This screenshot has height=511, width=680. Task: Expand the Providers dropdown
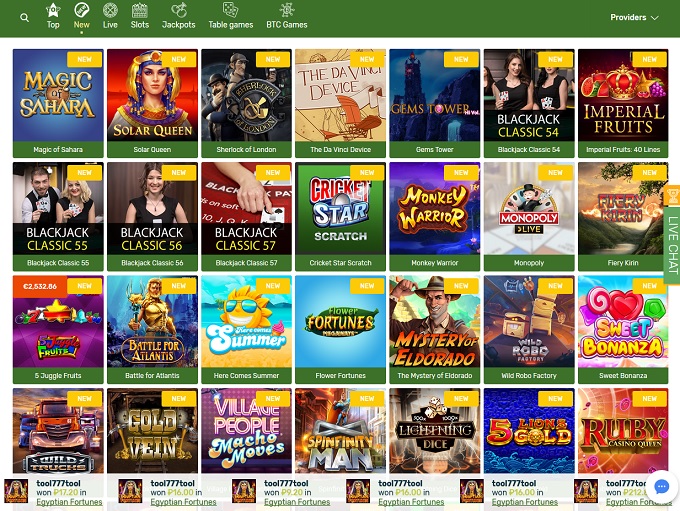point(634,18)
